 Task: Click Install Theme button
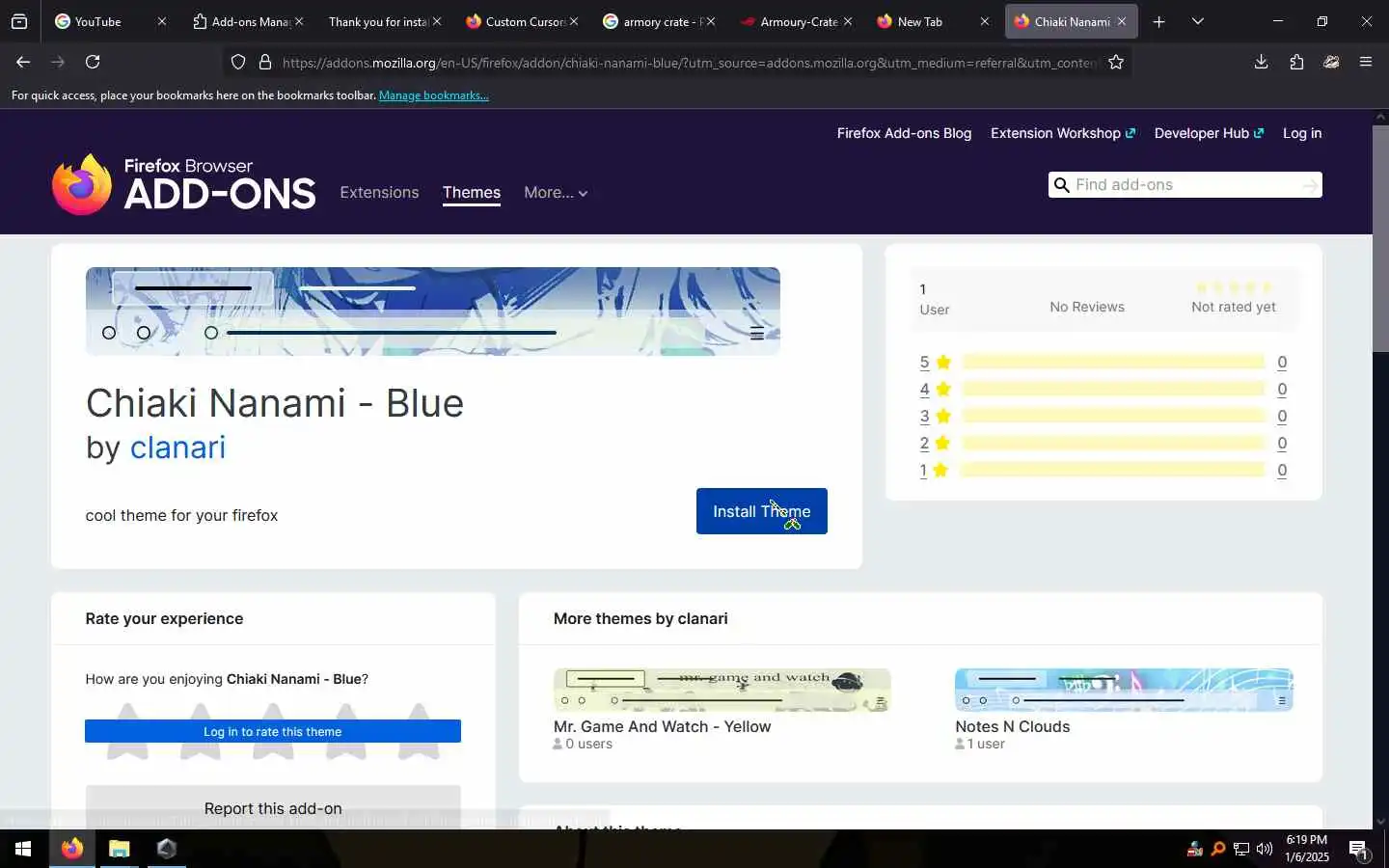(762, 511)
